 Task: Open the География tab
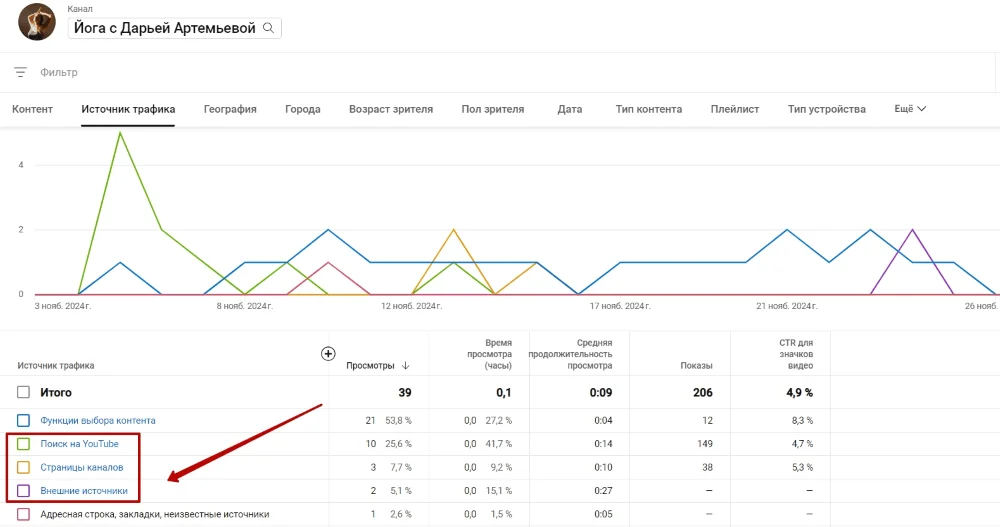230,109
